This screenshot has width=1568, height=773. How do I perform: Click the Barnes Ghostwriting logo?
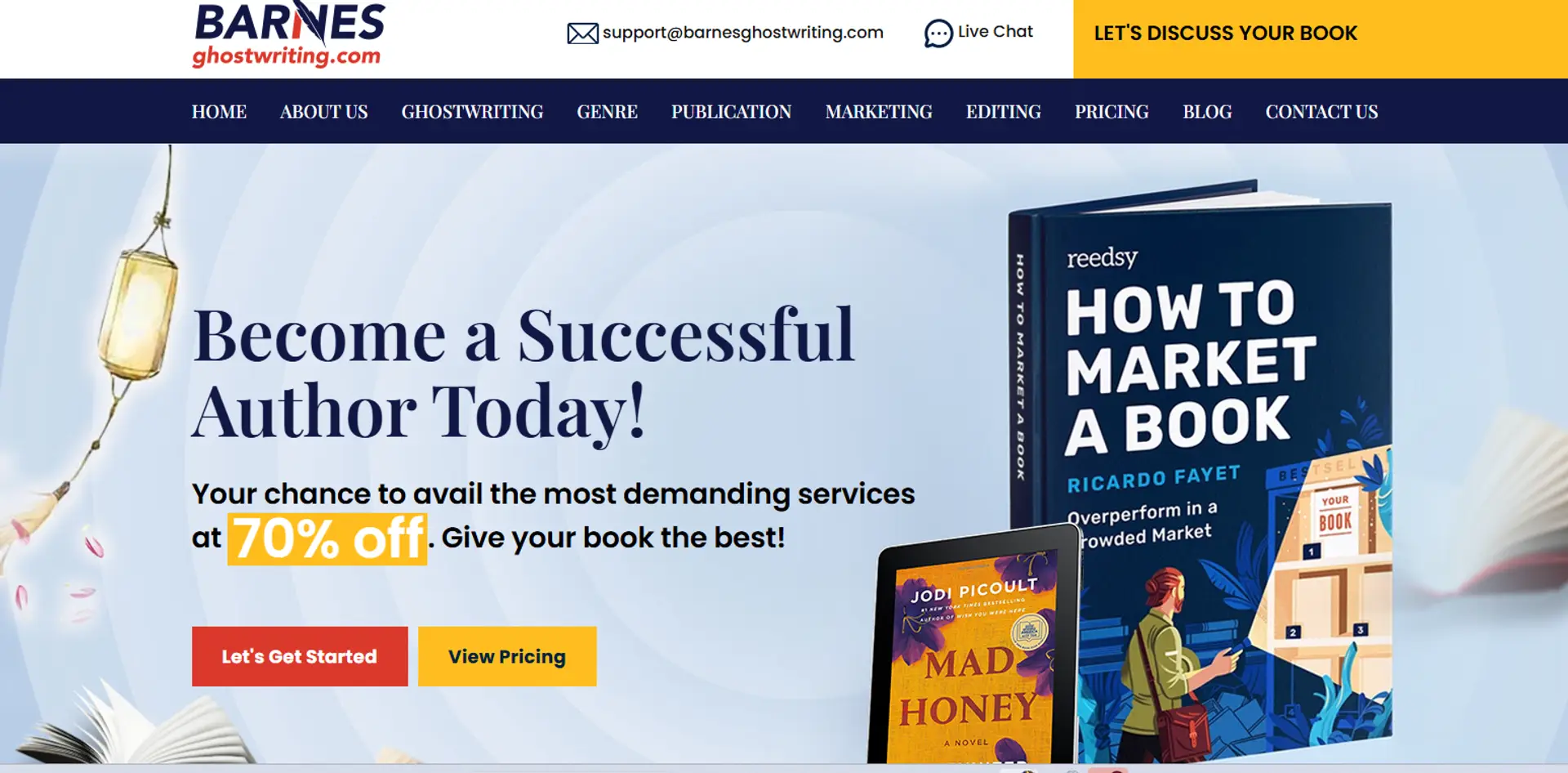(x=288, y=34)
